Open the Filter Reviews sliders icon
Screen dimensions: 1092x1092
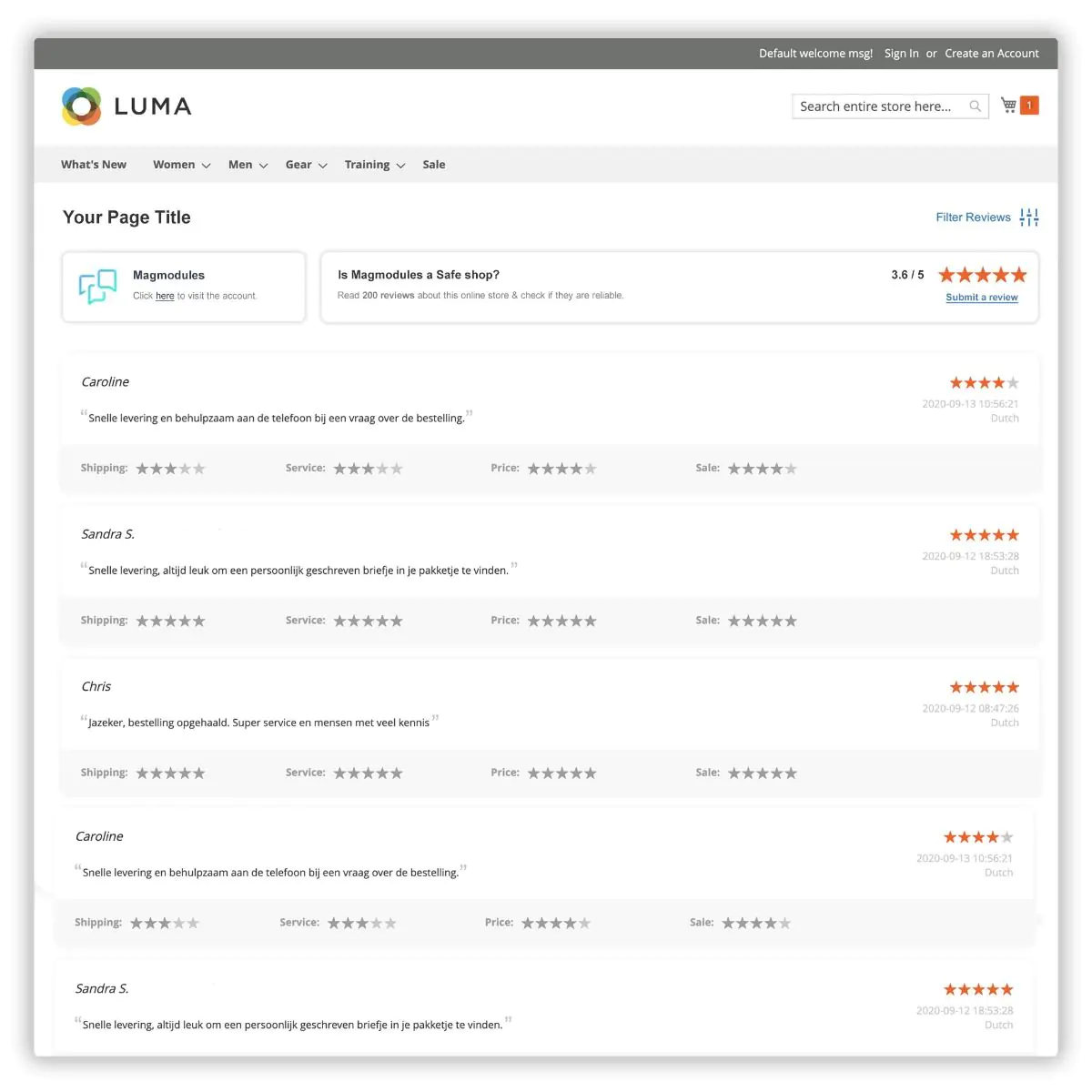click(x=1029, y=217)
